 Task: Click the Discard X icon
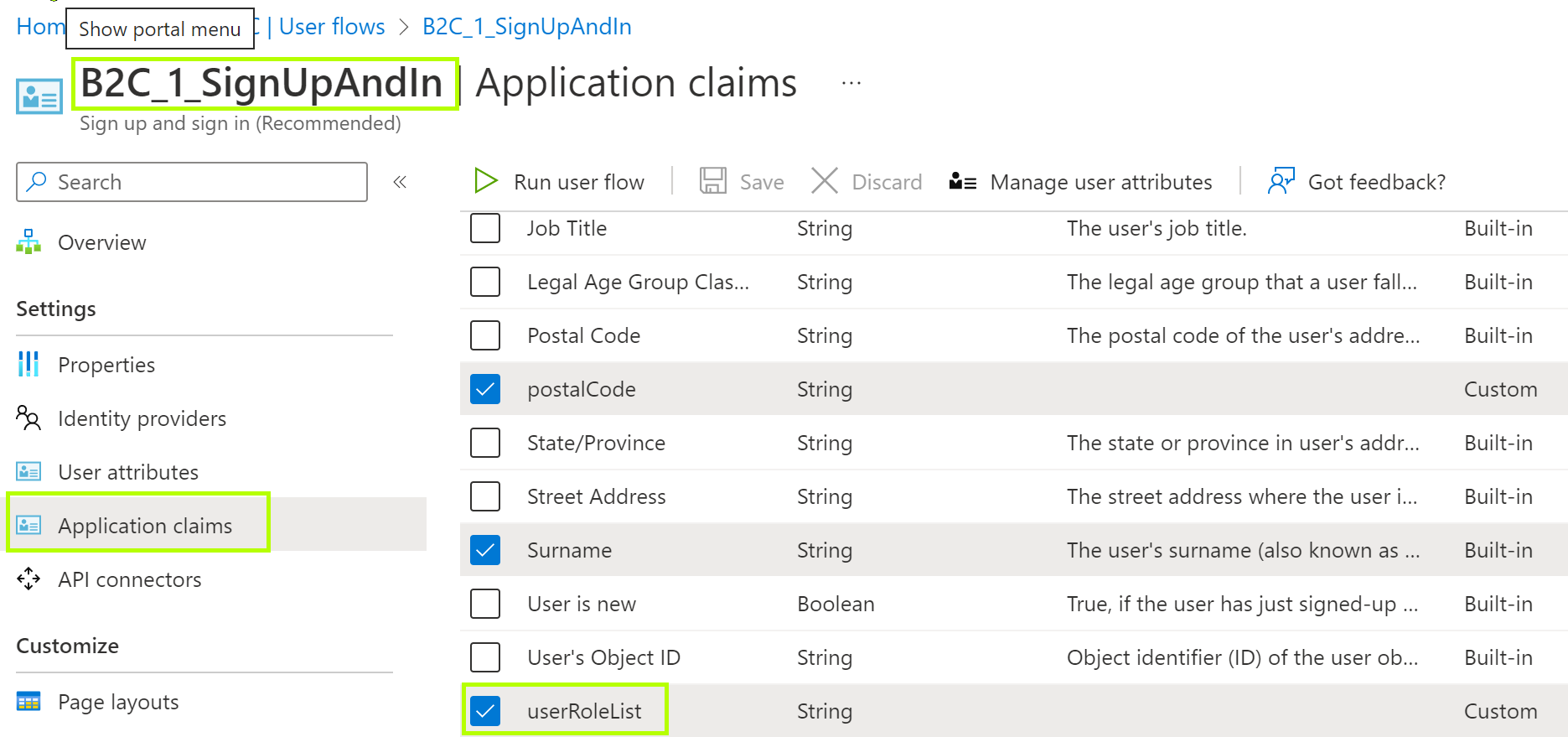coord(825,181)
